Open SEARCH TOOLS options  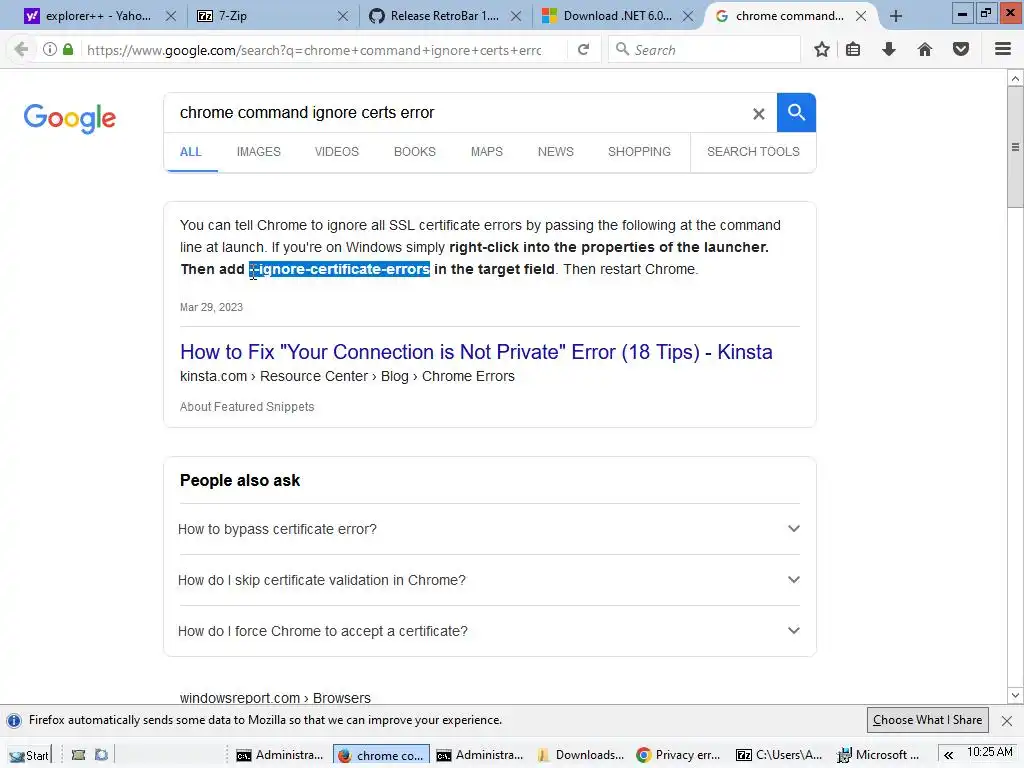(753, 152)
